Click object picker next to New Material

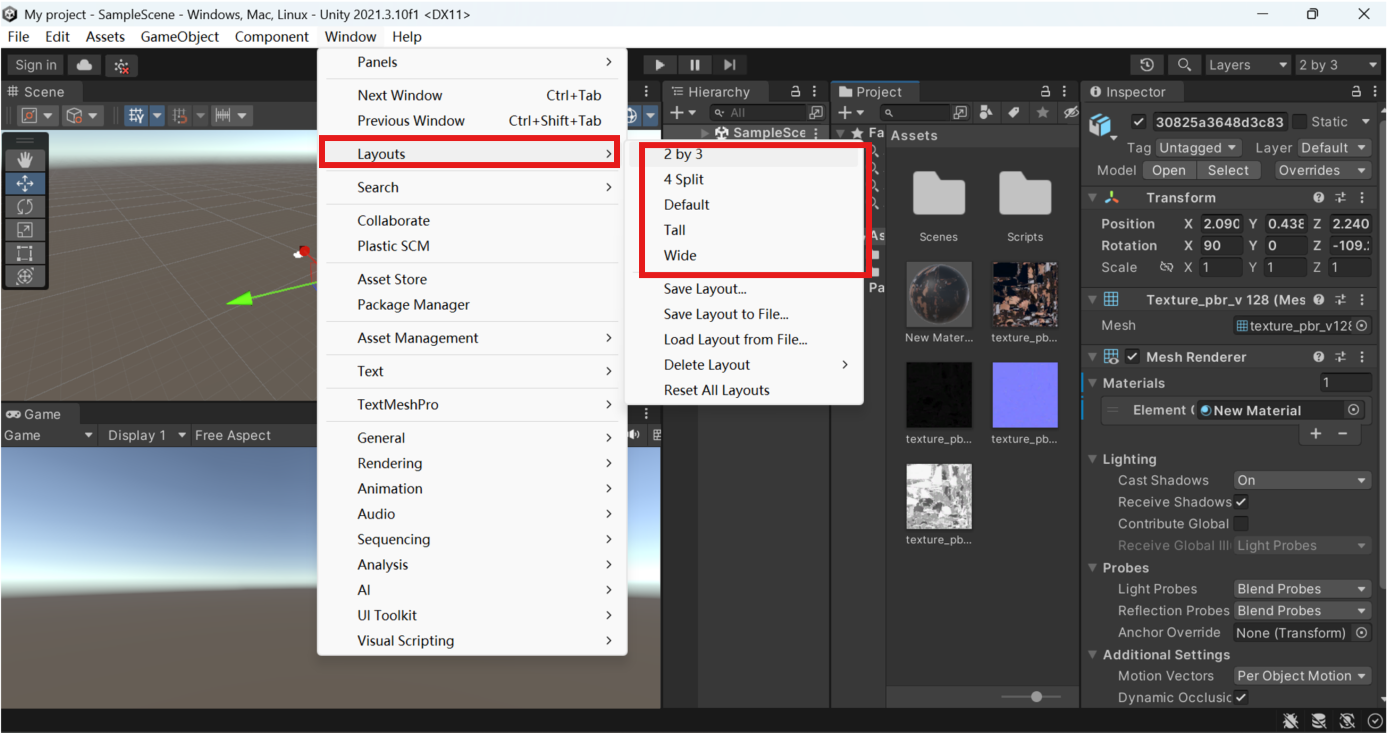1354,410
